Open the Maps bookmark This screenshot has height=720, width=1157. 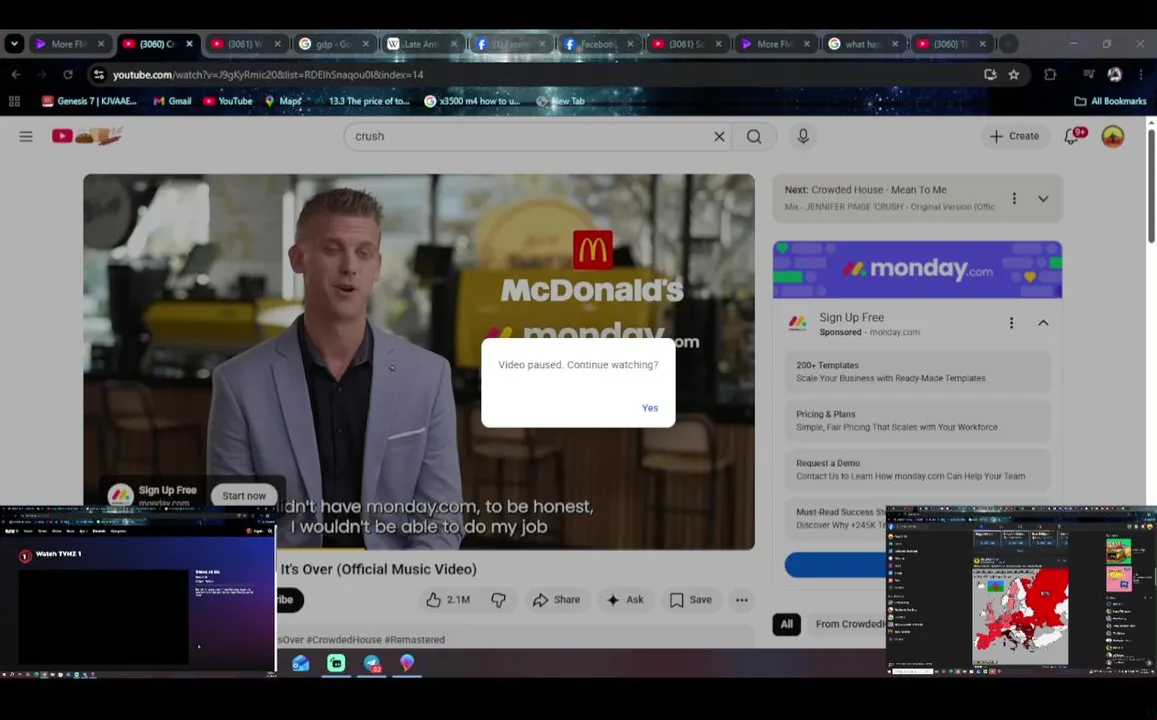point(283,101)
